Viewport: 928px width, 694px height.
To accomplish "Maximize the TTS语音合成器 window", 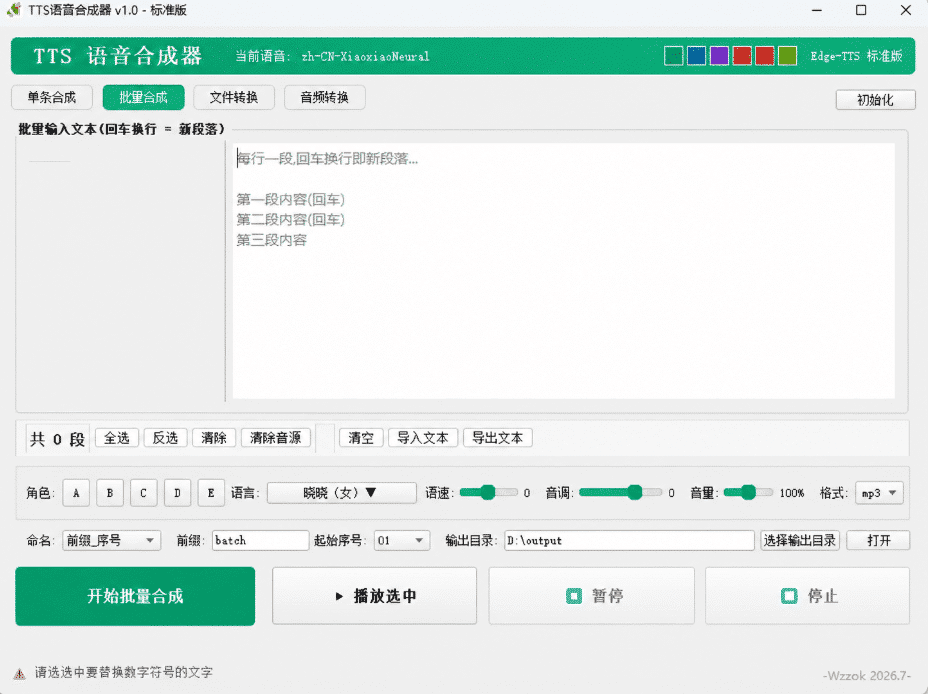I will [861, 11].
